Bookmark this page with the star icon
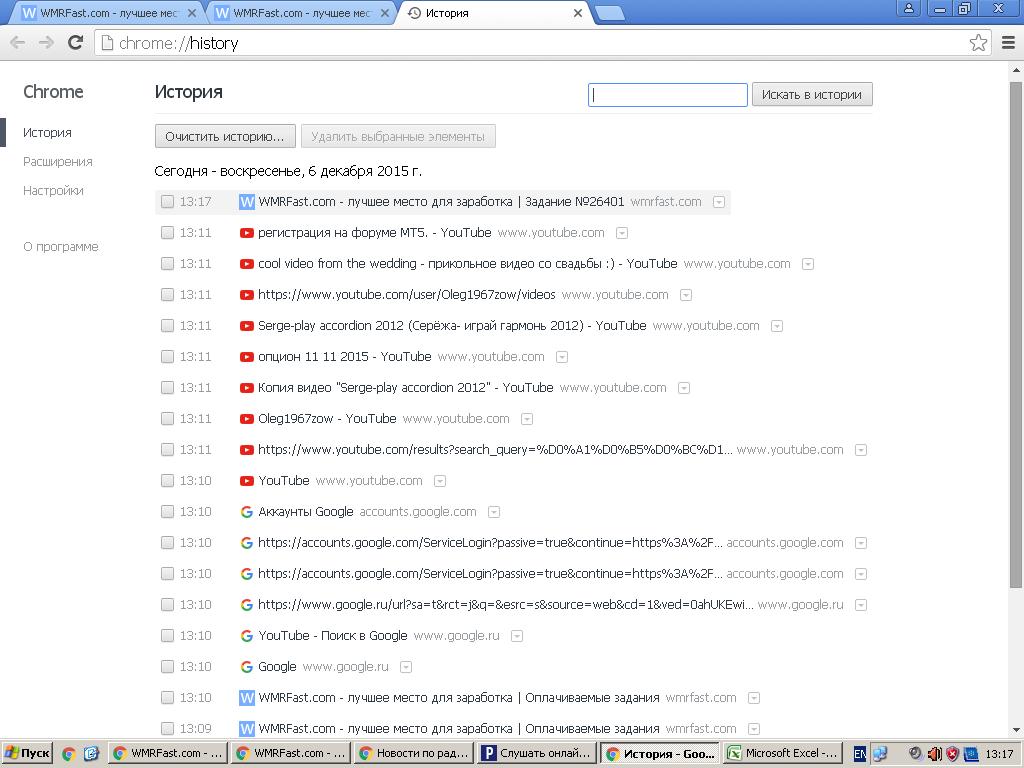Viewport: 1024px width, 768px height. click(x=978, y=43)
